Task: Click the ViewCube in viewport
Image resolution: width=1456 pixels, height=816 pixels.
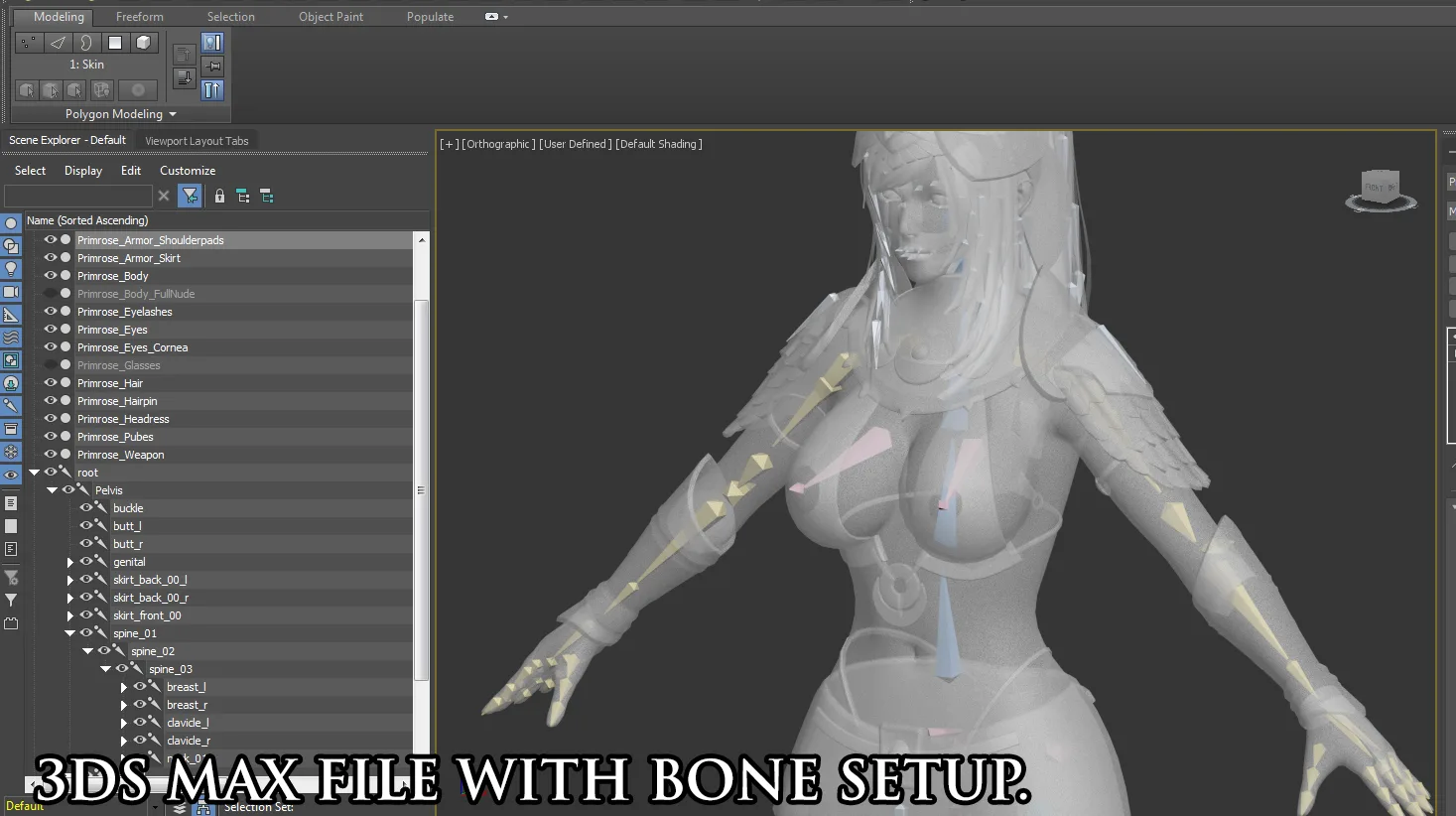Action: tap(1381, 190)
